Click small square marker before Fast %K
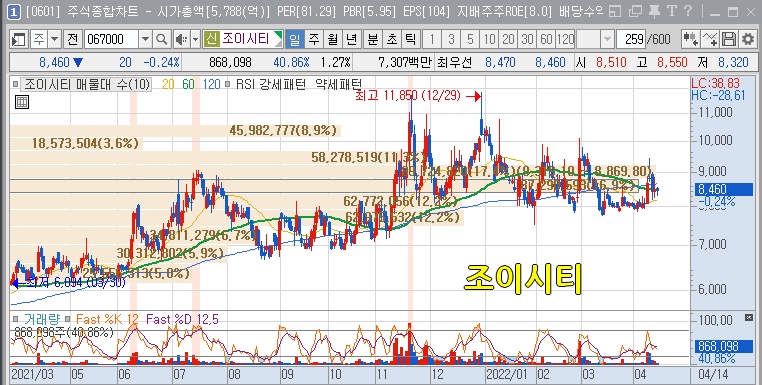The width and height of the screenshot is (762, 385). (68, 319)
